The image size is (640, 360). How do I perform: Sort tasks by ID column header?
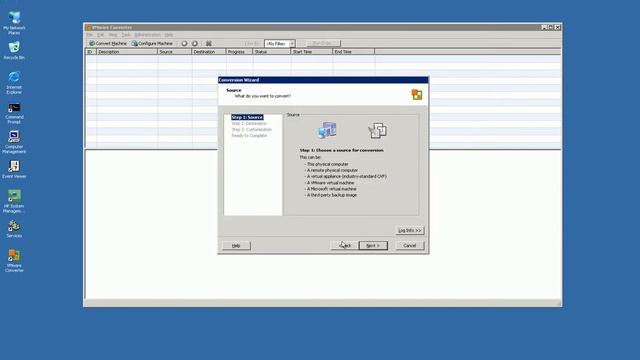(x=91, y=52)
